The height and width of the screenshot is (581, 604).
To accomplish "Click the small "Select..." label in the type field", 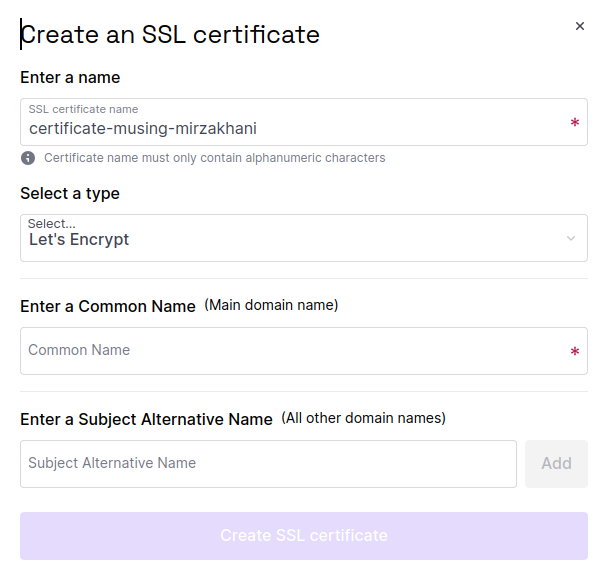I will [x=51, y=224].
